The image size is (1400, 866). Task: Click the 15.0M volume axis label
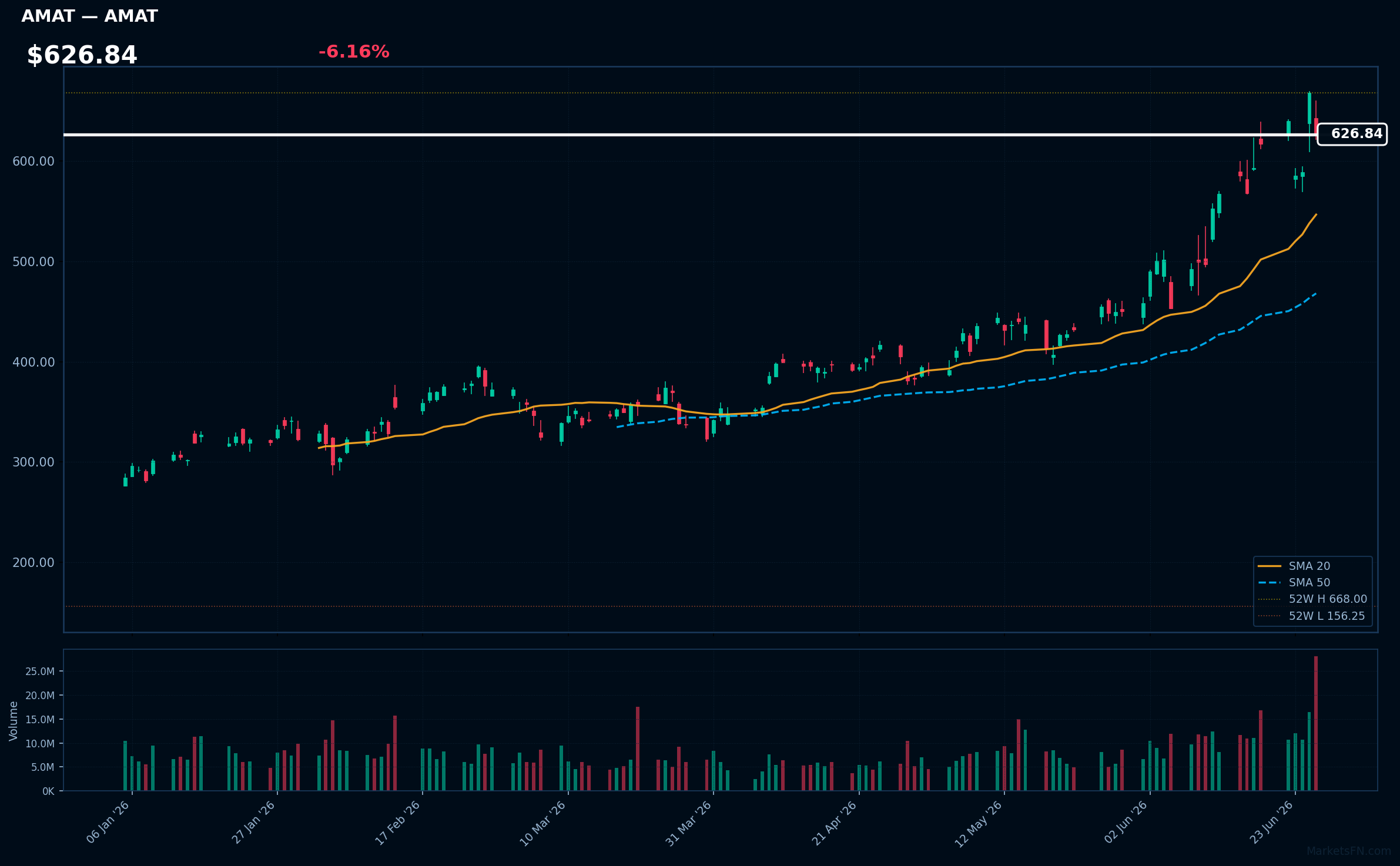pos(40,720)
